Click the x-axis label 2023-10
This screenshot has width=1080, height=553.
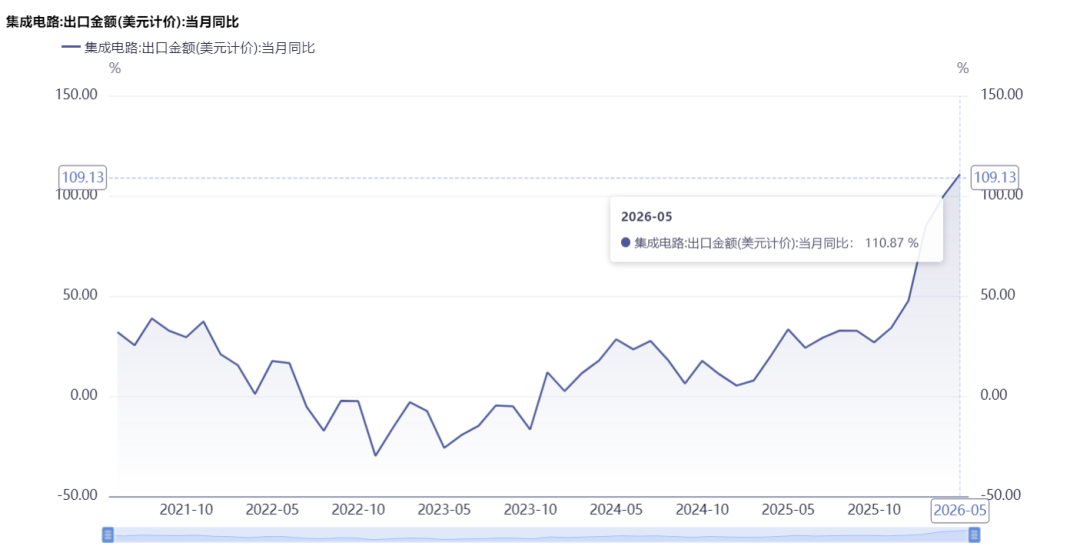pos(530,510)
